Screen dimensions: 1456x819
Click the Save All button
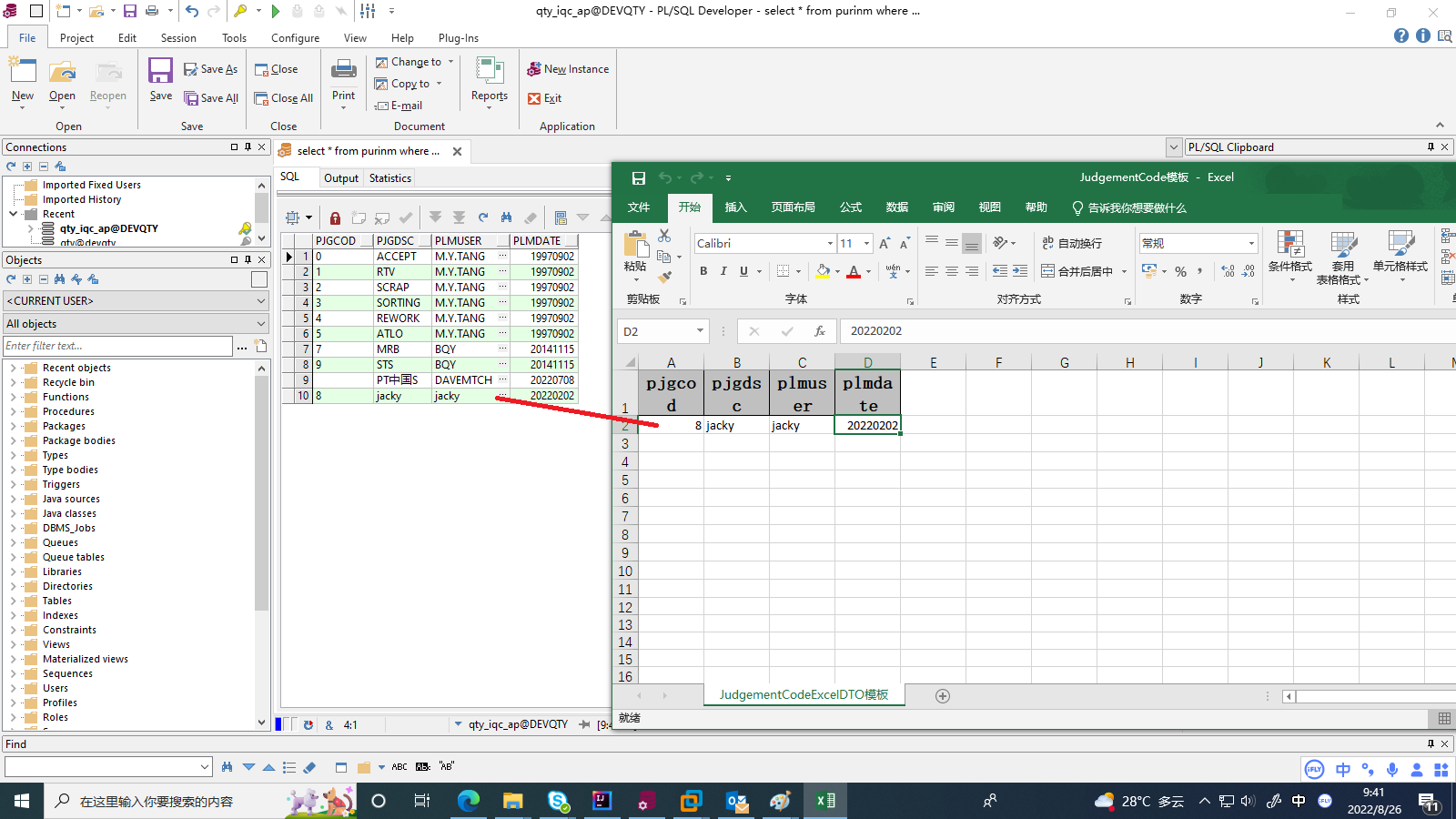(211, 97)
